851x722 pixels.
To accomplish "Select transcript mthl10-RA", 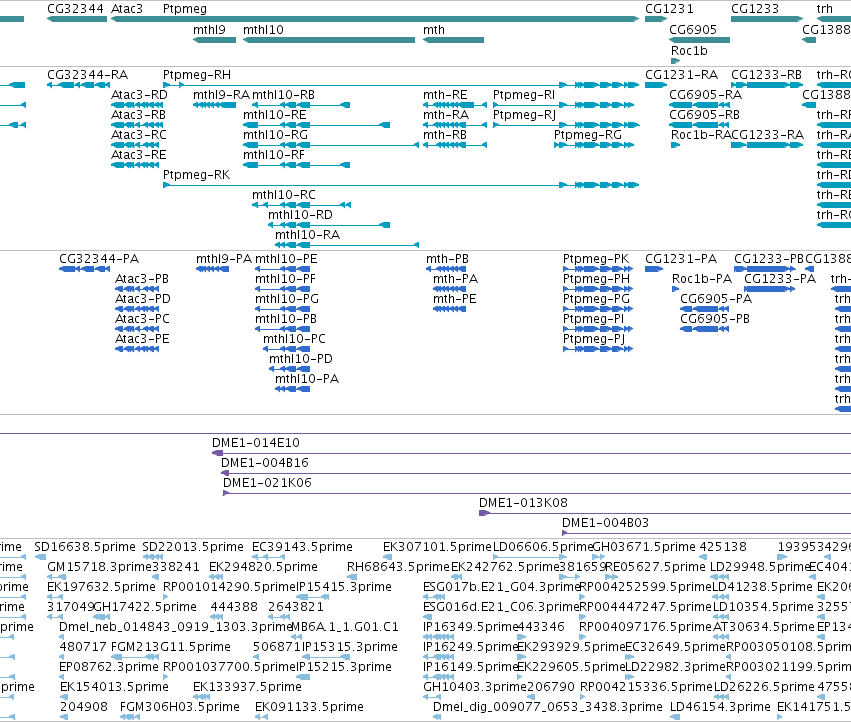I will [308, 235].
